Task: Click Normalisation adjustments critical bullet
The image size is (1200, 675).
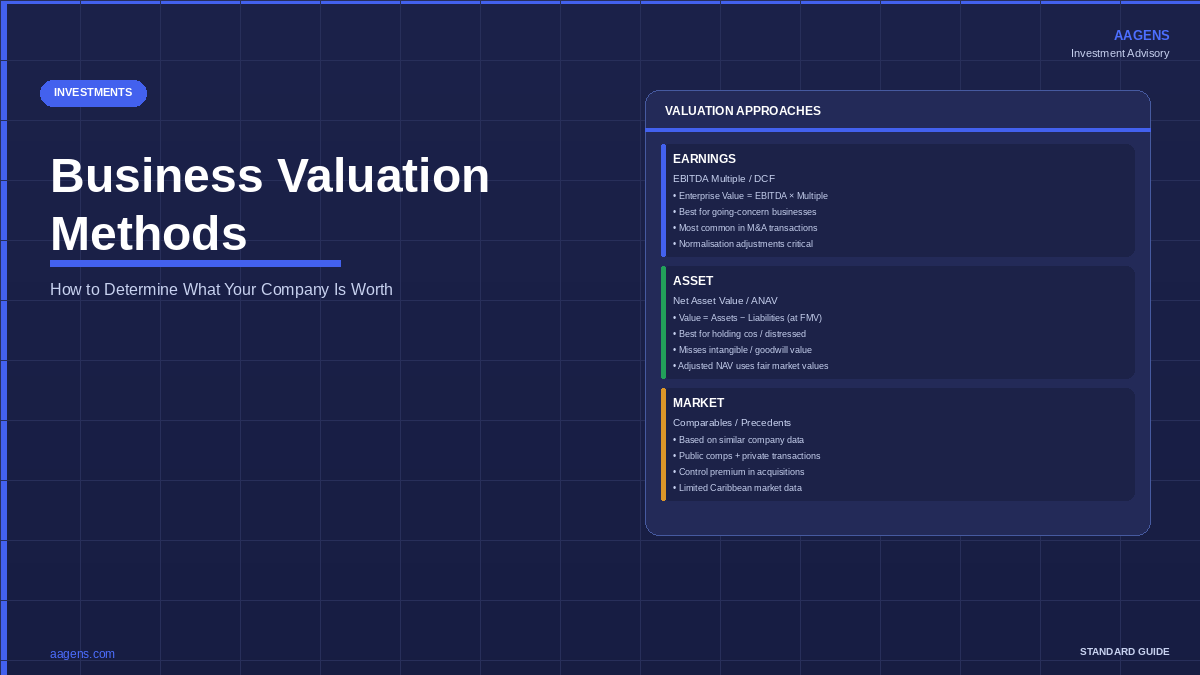Action: (743, 244)
